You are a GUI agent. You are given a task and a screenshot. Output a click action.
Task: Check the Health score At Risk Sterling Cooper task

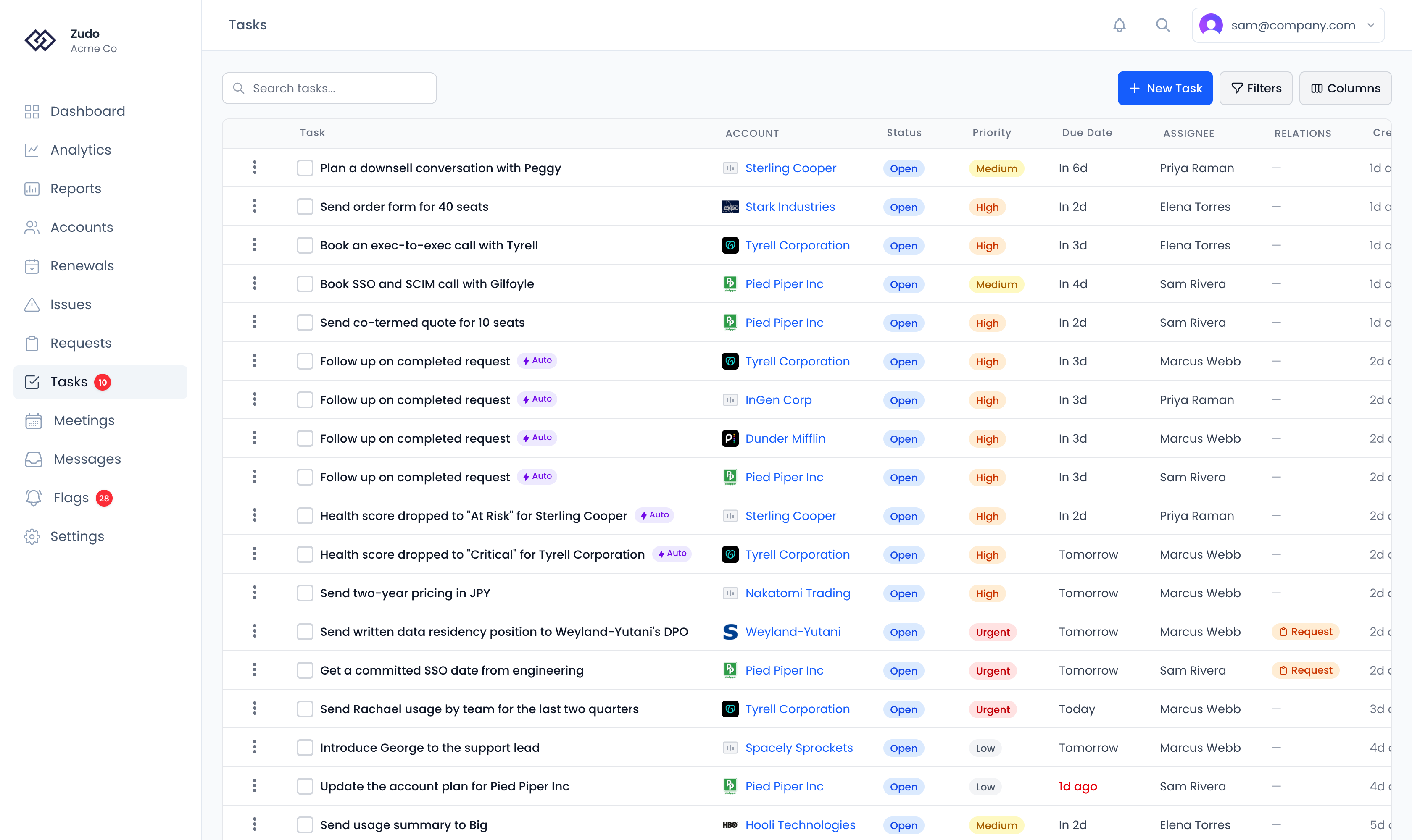(305, 516)
